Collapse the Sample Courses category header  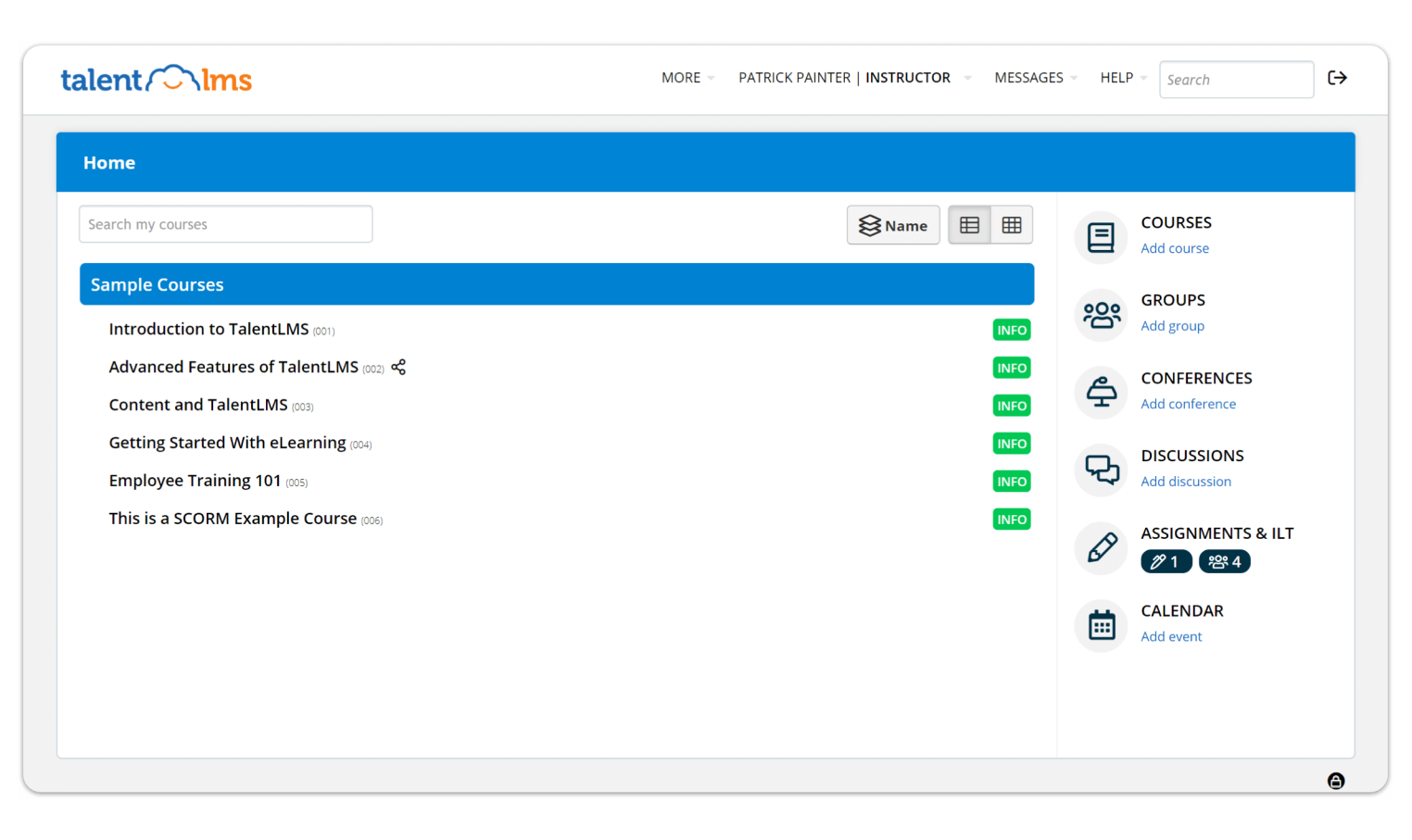click(557, 284)
